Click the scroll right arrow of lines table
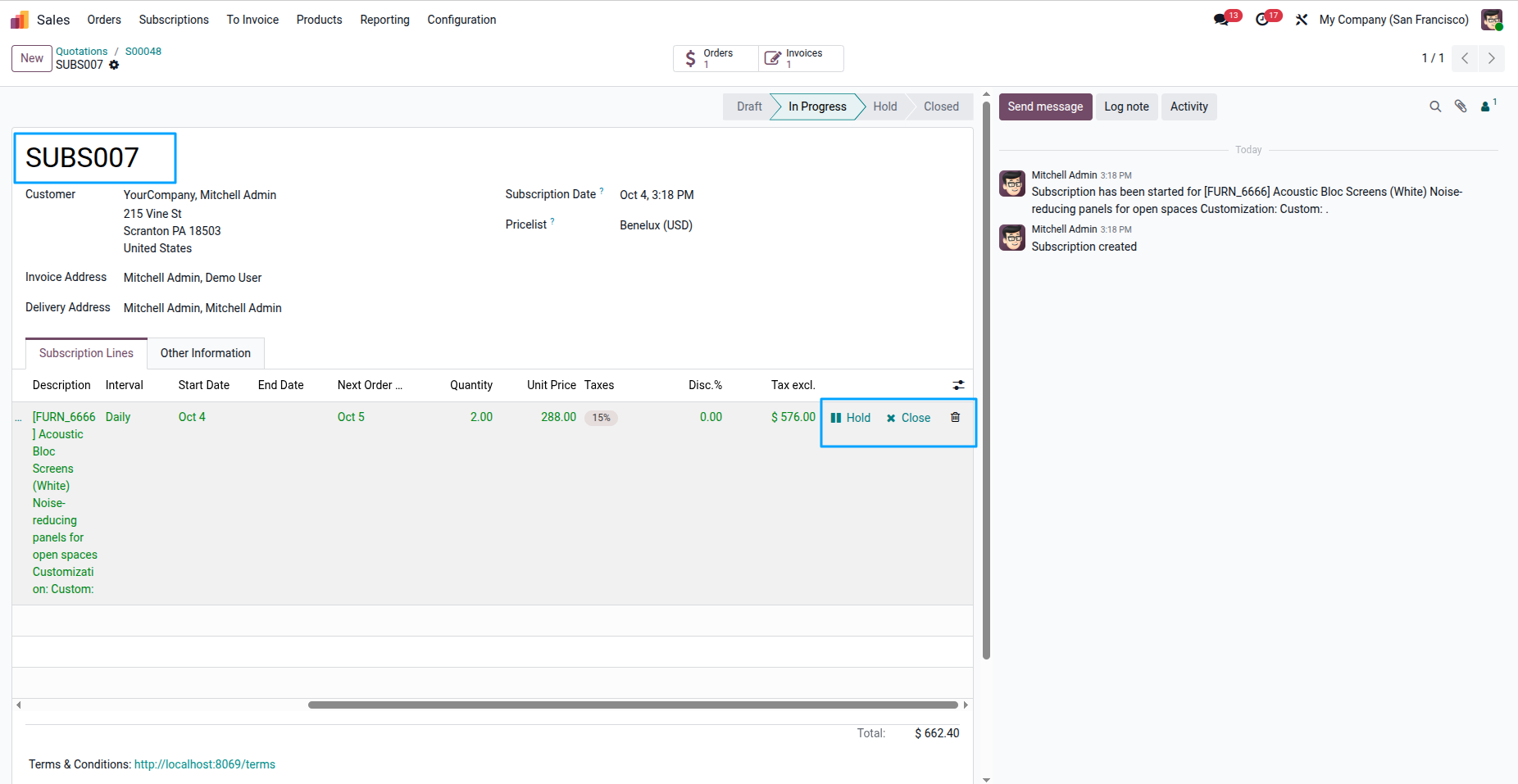This screenshot has width=1518, height=784. point(966,705)
